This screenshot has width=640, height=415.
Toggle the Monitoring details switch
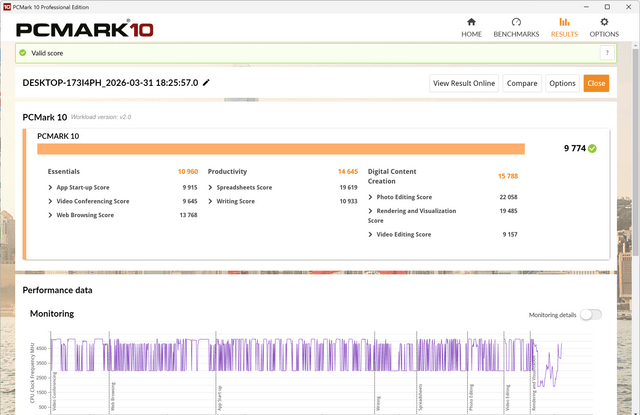591,315
